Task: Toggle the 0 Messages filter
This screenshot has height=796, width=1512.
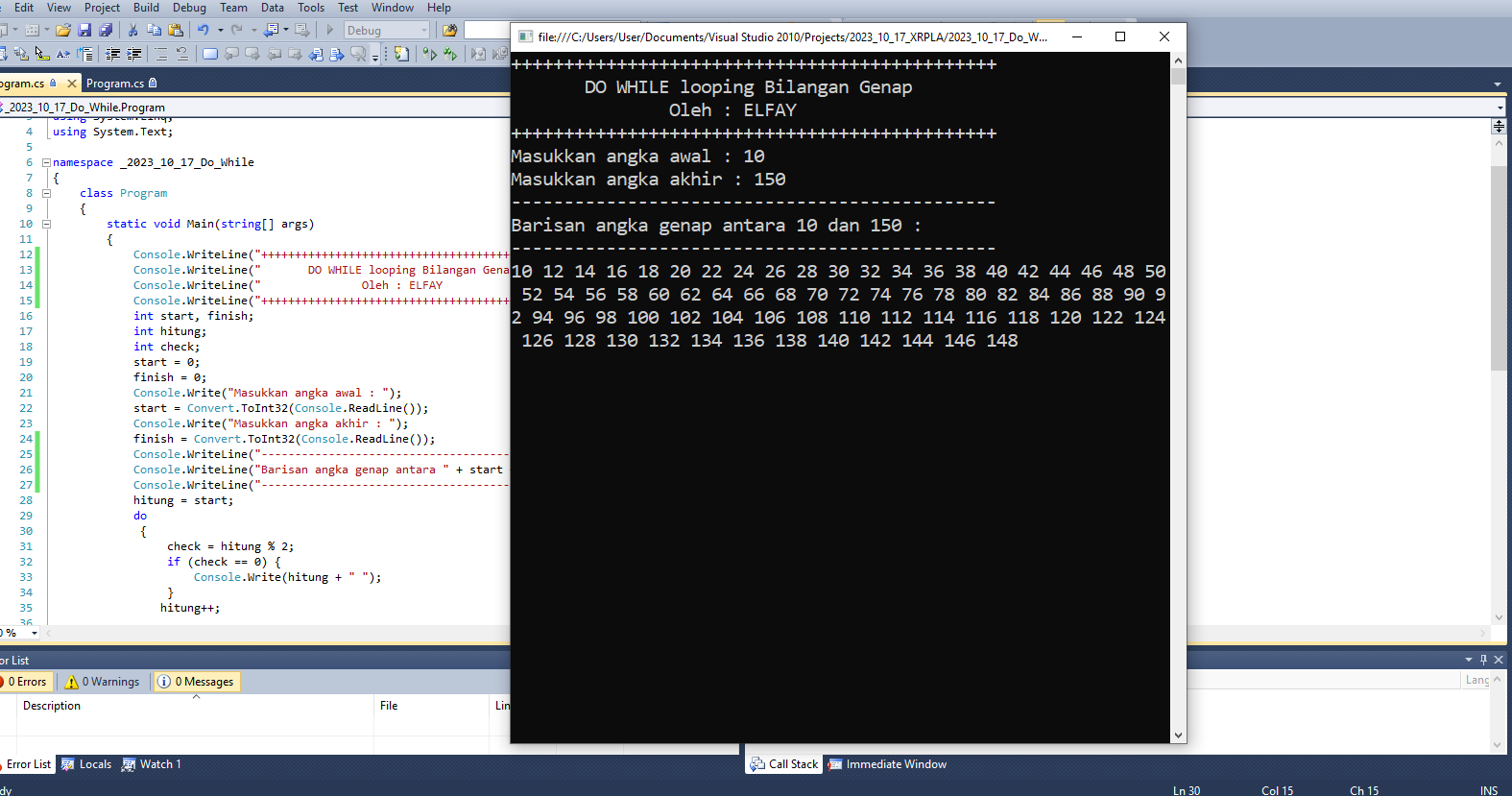Action: point(196,682)
